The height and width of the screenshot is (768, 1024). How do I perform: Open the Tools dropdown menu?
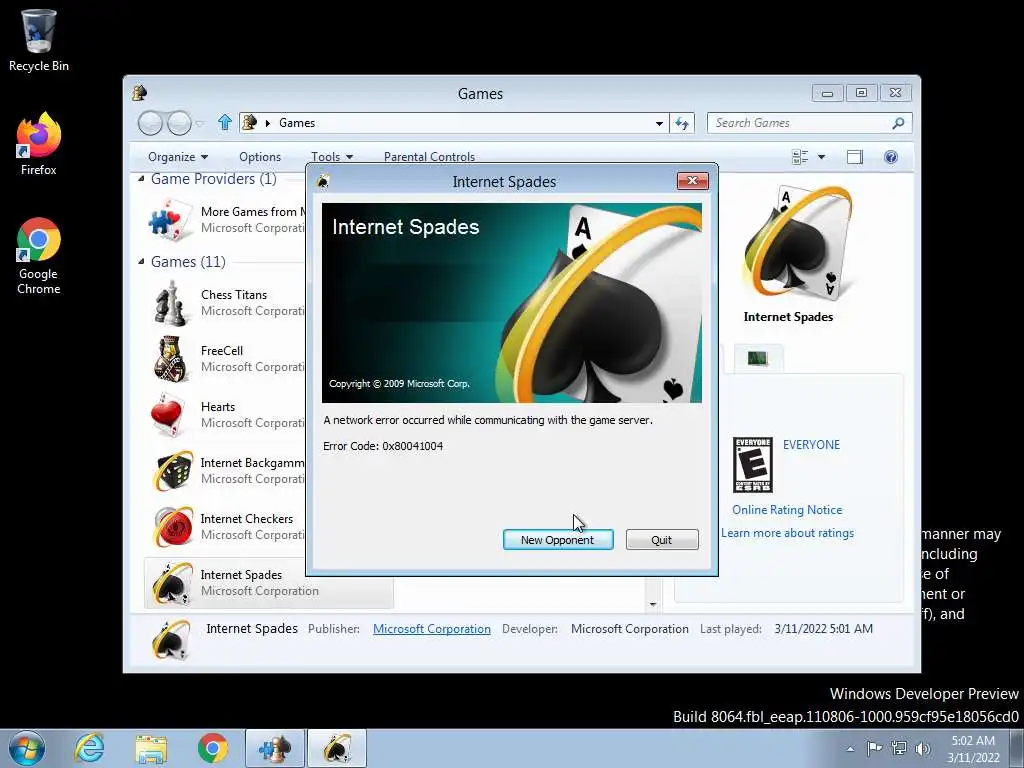[332, 157]
